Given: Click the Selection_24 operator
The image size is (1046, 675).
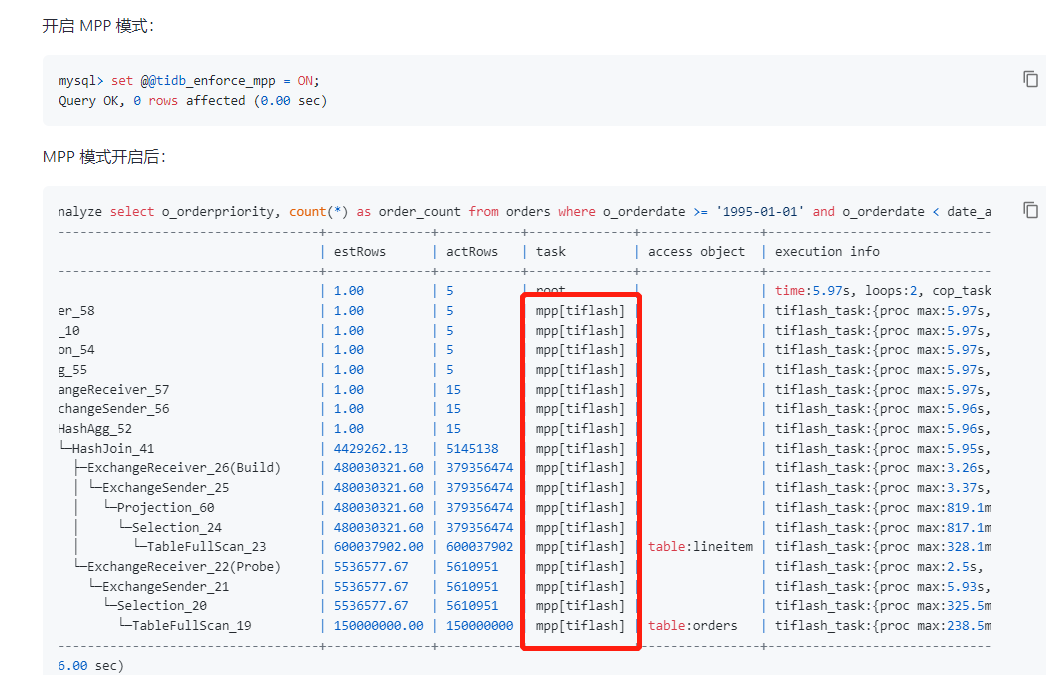Looking at the screenshot, I should point(177,528).
